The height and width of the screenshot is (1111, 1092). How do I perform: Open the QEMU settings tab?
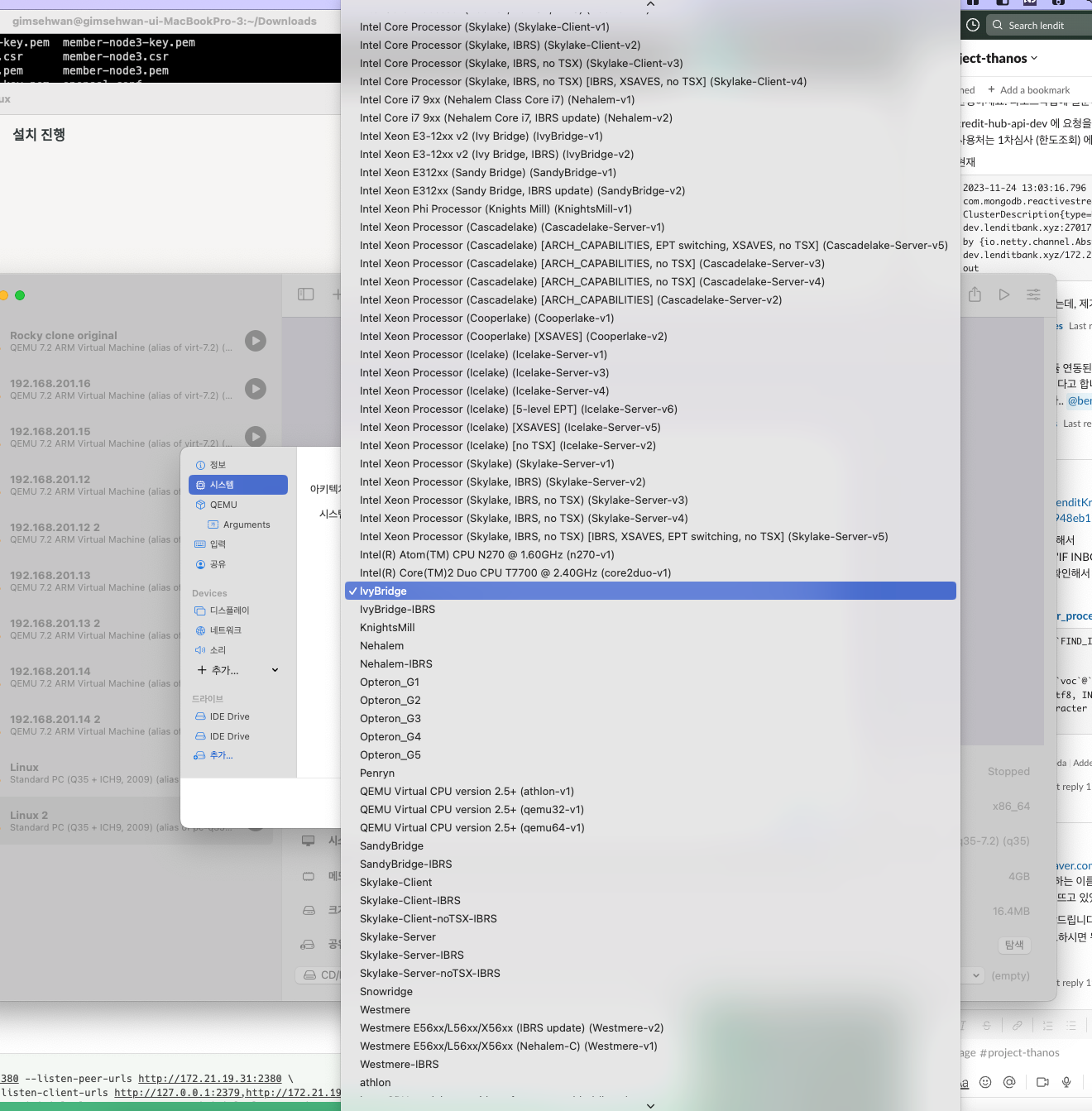[x=238, y=505]
